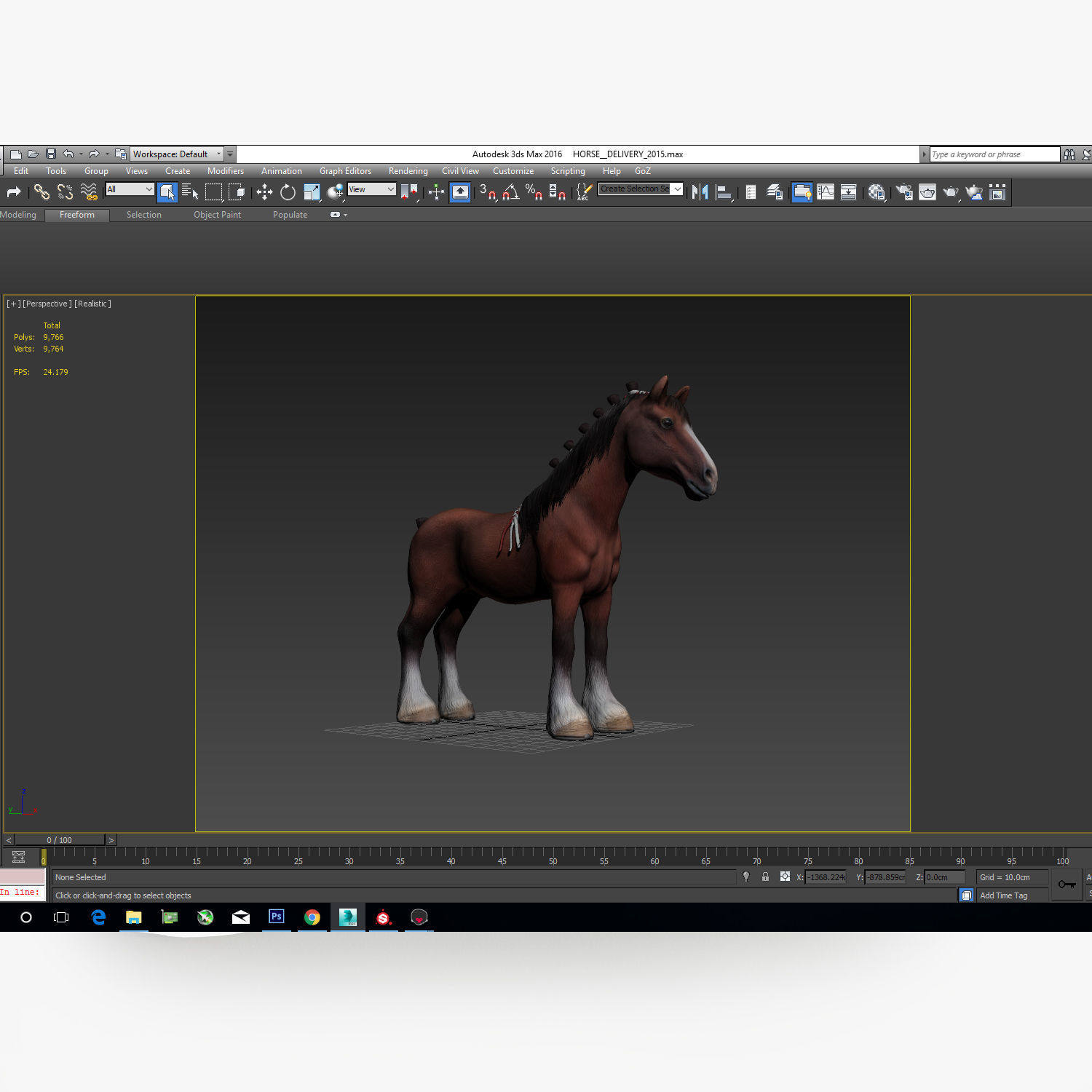Open the Render Setup teapot icon
Viewport: 1092px width, 1092px height.
click(x=903, y=192)
